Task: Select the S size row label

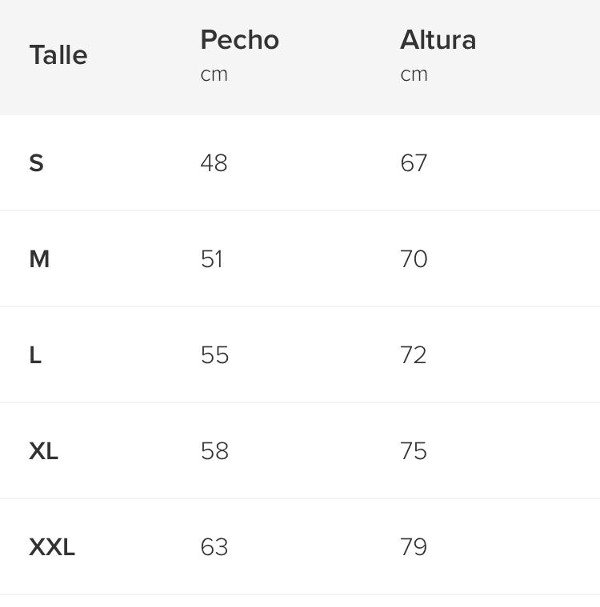Action: [36, 163]
